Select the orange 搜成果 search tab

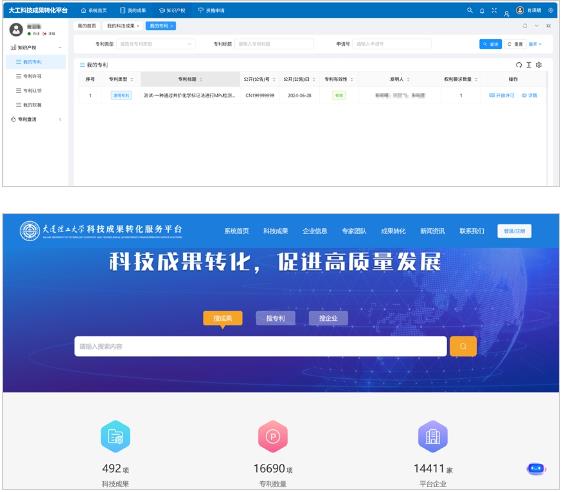pos(223,318)
